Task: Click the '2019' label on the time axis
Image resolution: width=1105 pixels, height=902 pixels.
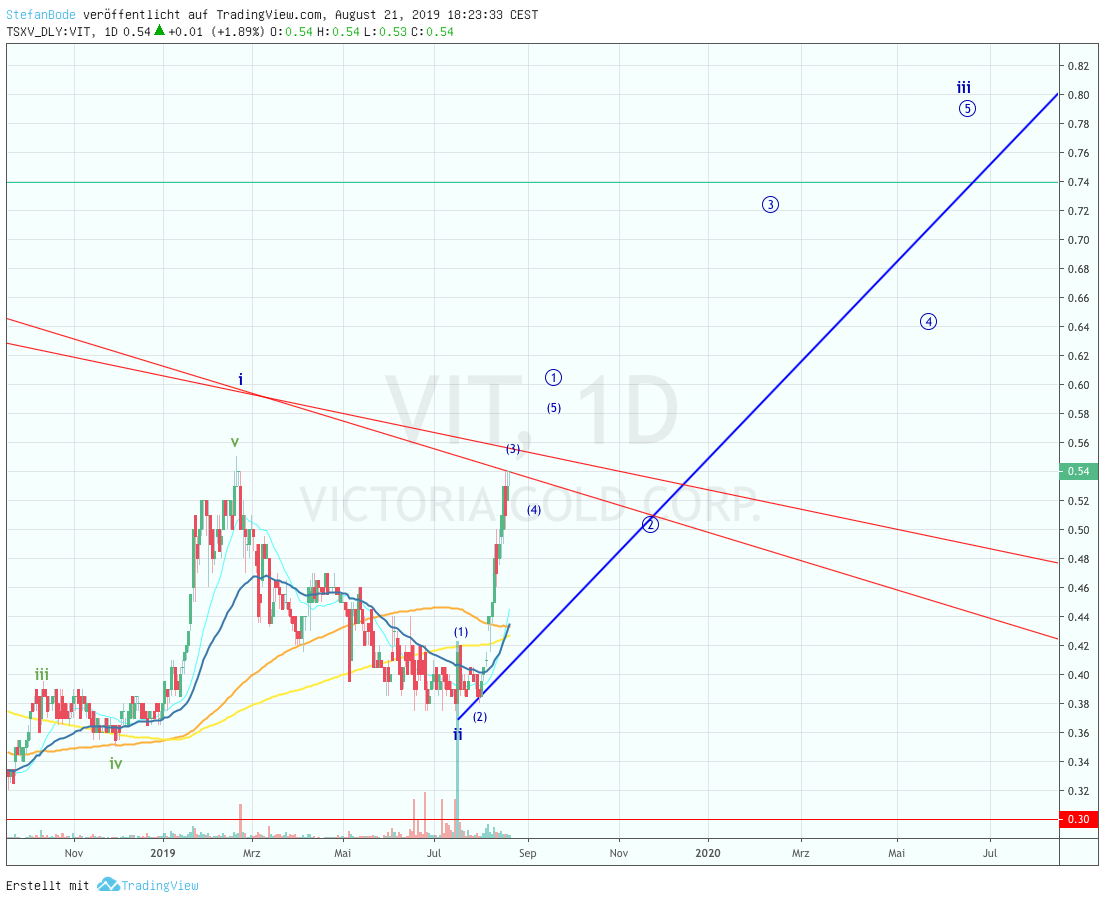Action: pyautogui.click(x=163, y=853)
